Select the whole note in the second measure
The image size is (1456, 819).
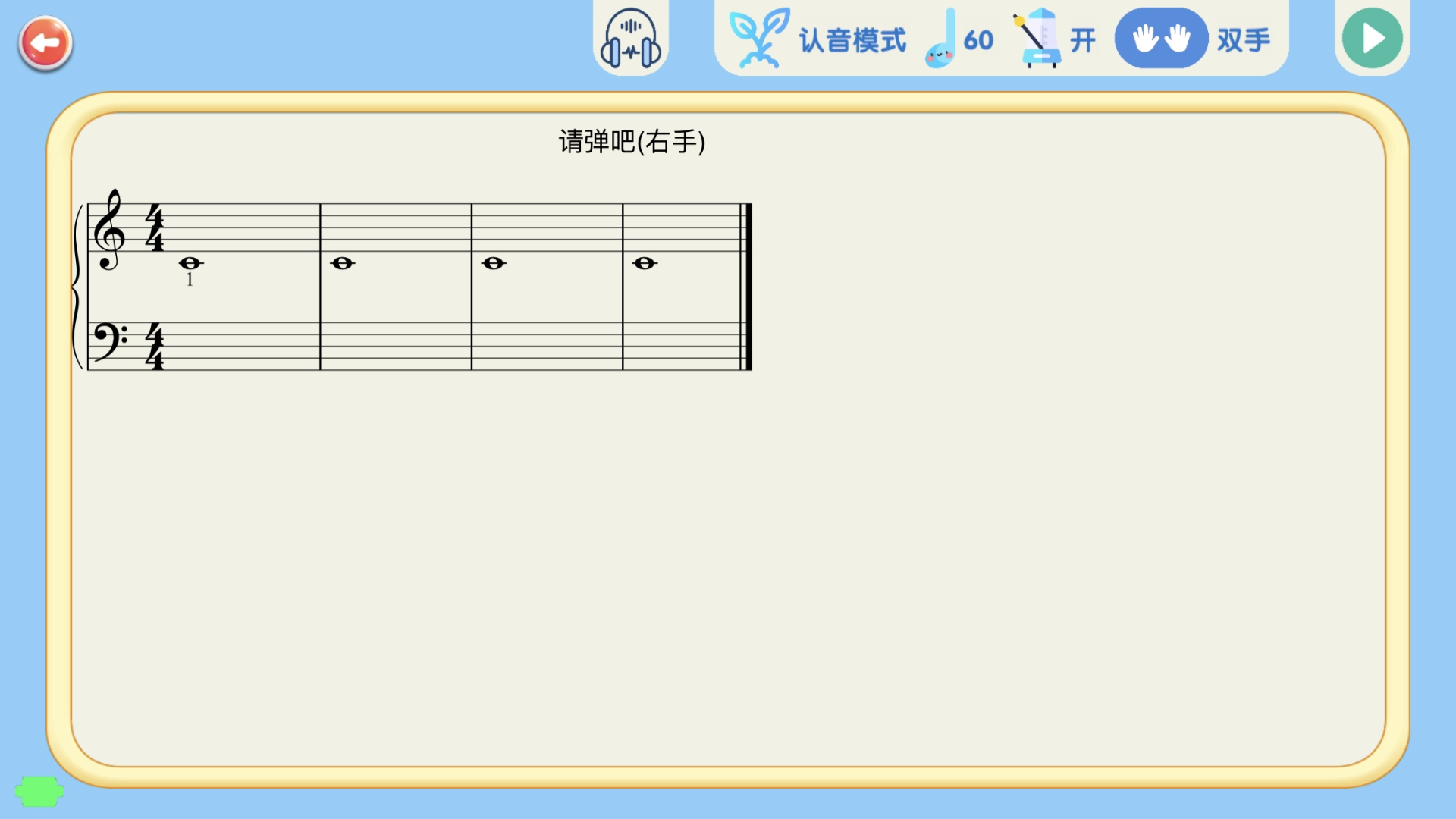(341, 263)
